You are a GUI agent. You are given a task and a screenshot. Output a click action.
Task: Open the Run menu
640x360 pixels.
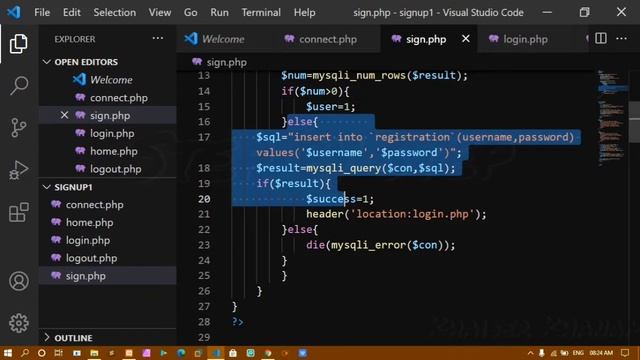pos(219,13)
